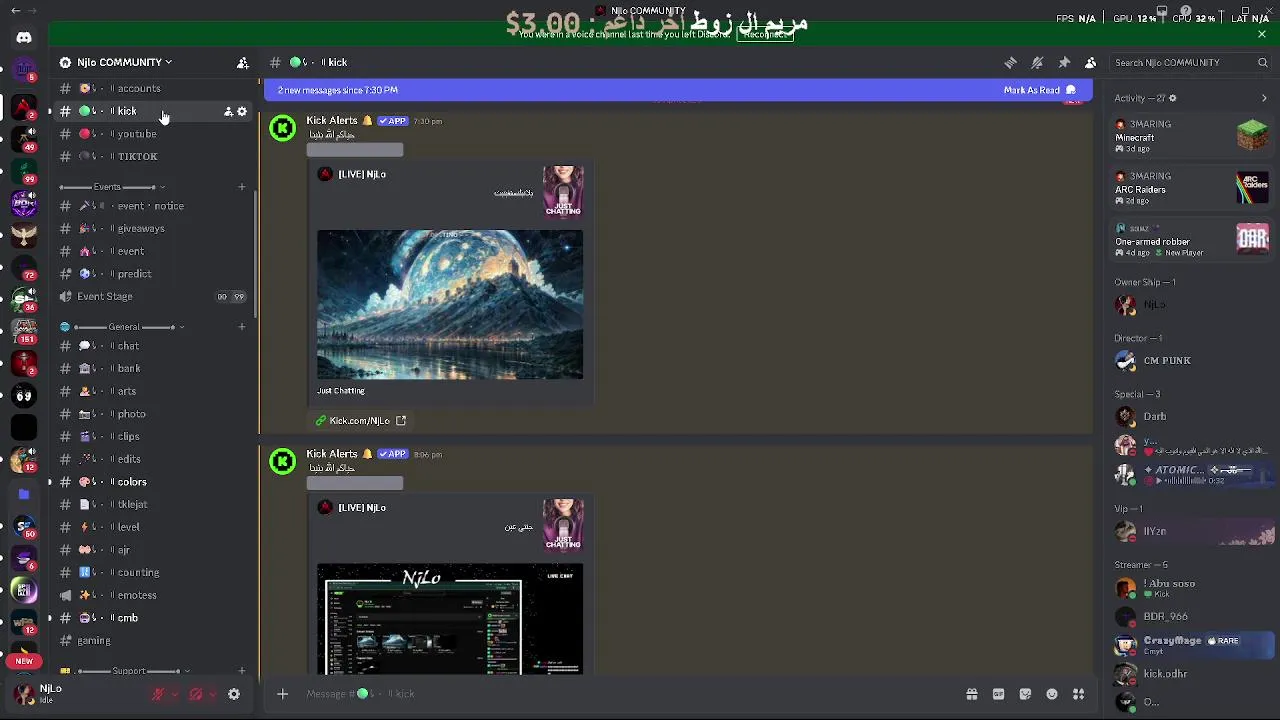The width and height of the screenshot is (1280, 720).
Task: Click the Kick Alerts bot avatar in 7:30 message
Action: point(283,129)
